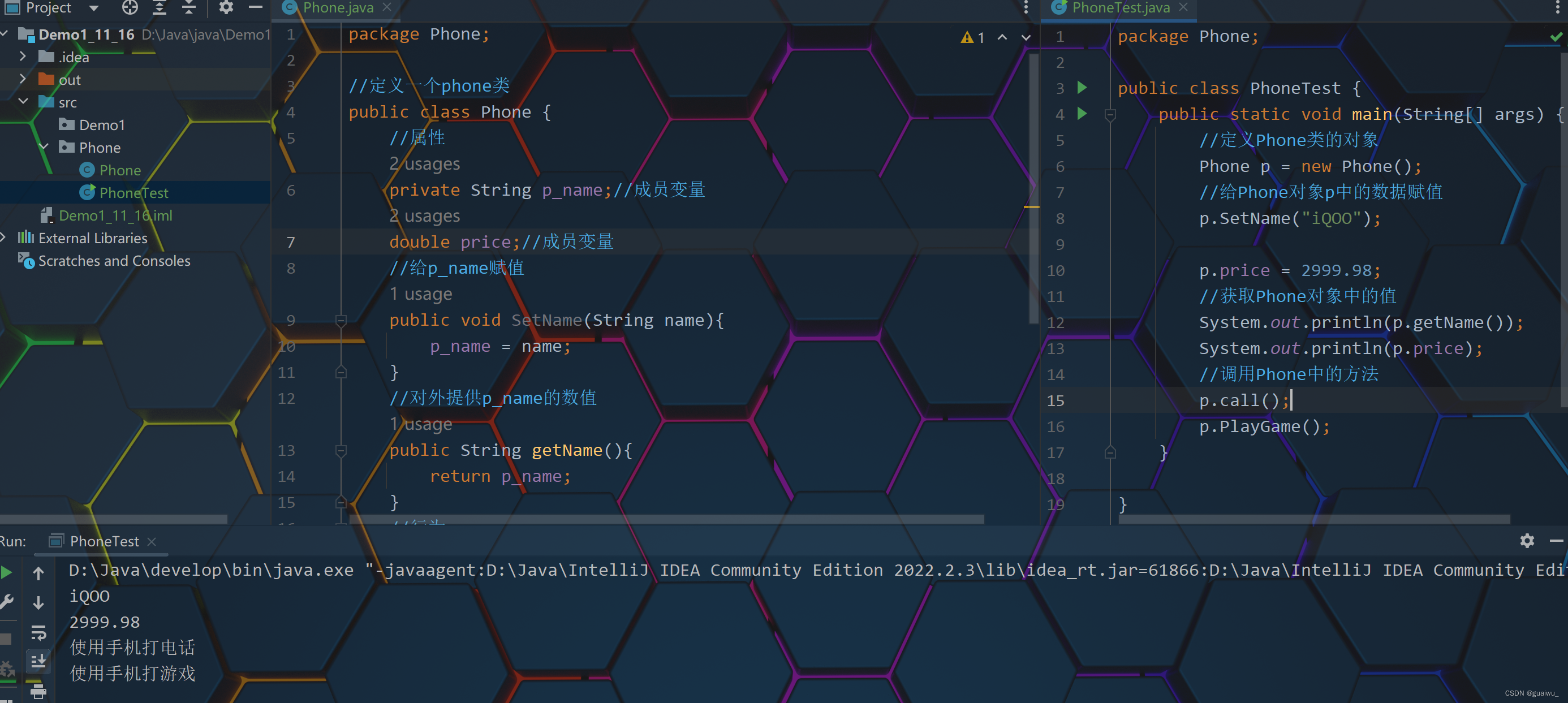
Task: Minimize the Run tool window
Action: point(1557,541)
